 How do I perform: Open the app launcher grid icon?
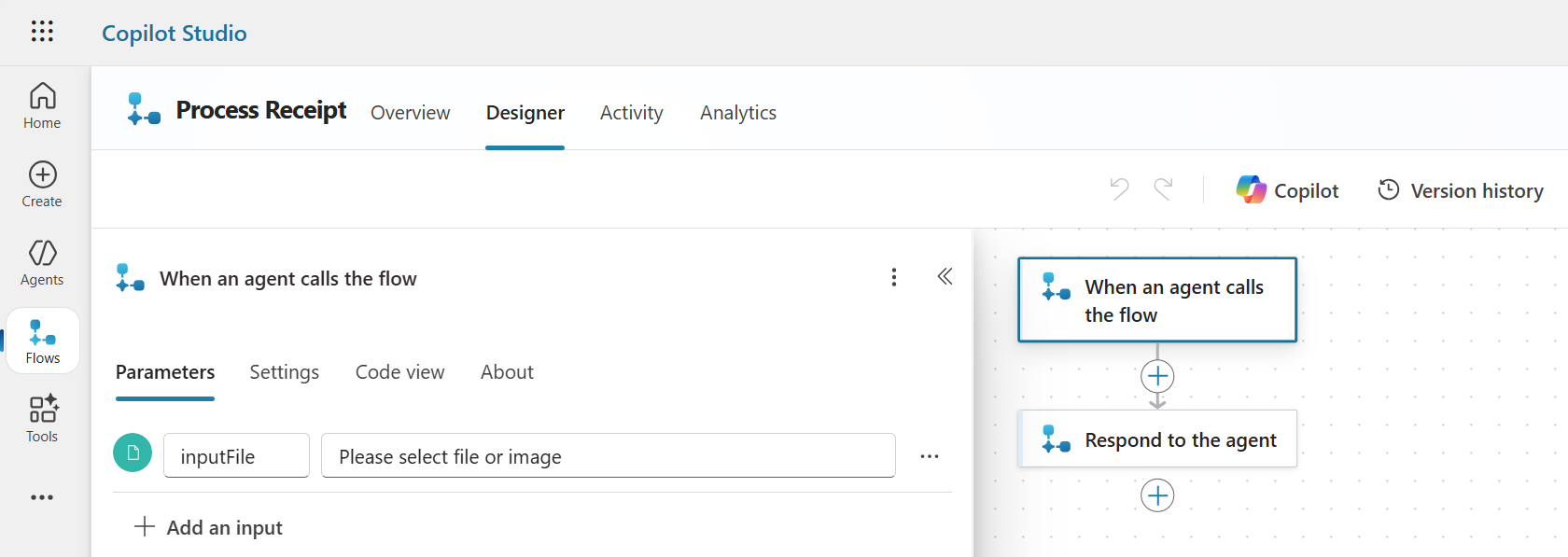[42, 32]
